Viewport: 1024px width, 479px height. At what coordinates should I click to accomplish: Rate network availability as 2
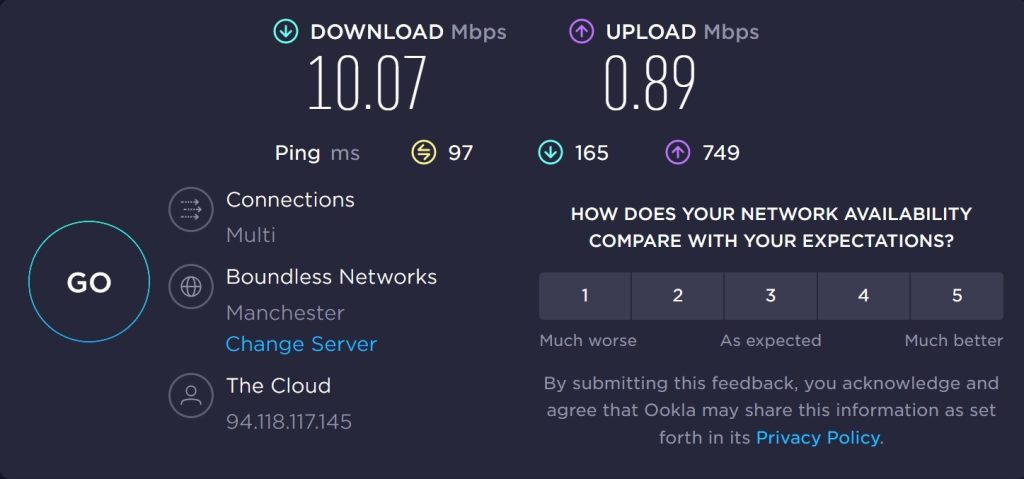point(677,296)
